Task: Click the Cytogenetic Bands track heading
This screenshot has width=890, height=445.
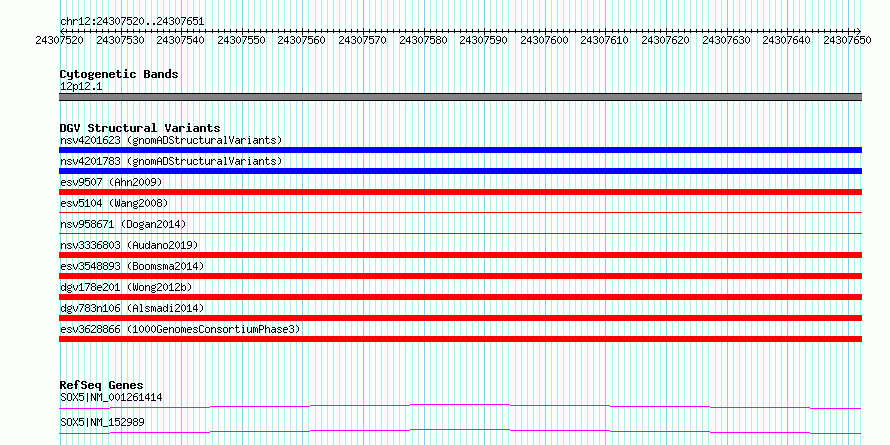Action: click(x=119, y=74)
